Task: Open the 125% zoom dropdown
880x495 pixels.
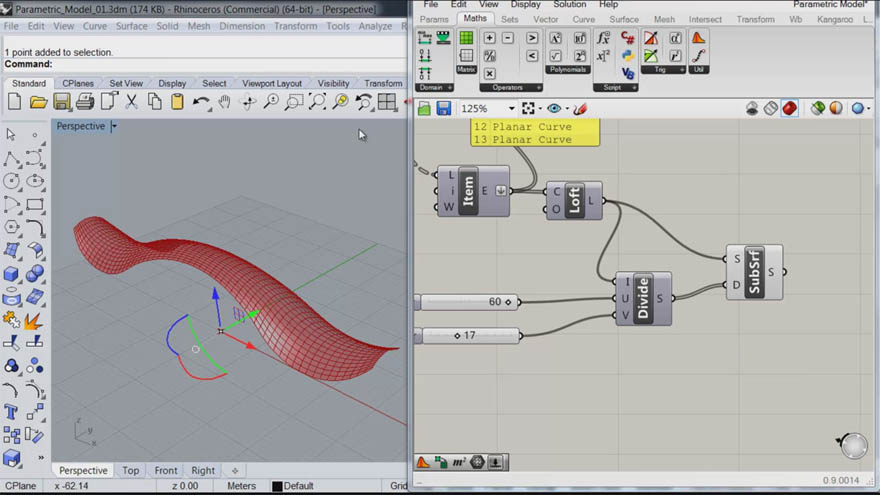Action: tap(511, 108)
